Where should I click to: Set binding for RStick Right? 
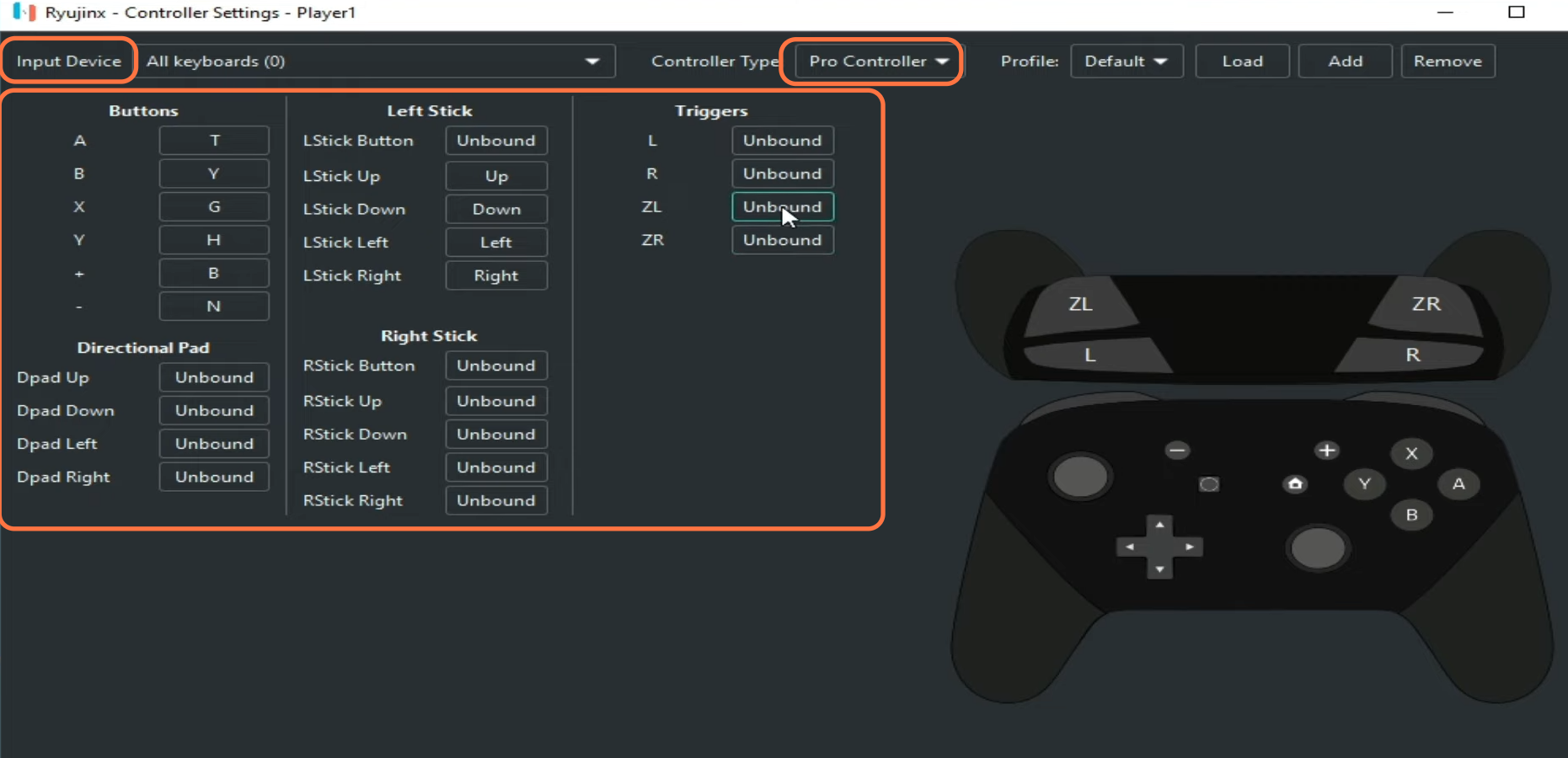pos(496,500)
